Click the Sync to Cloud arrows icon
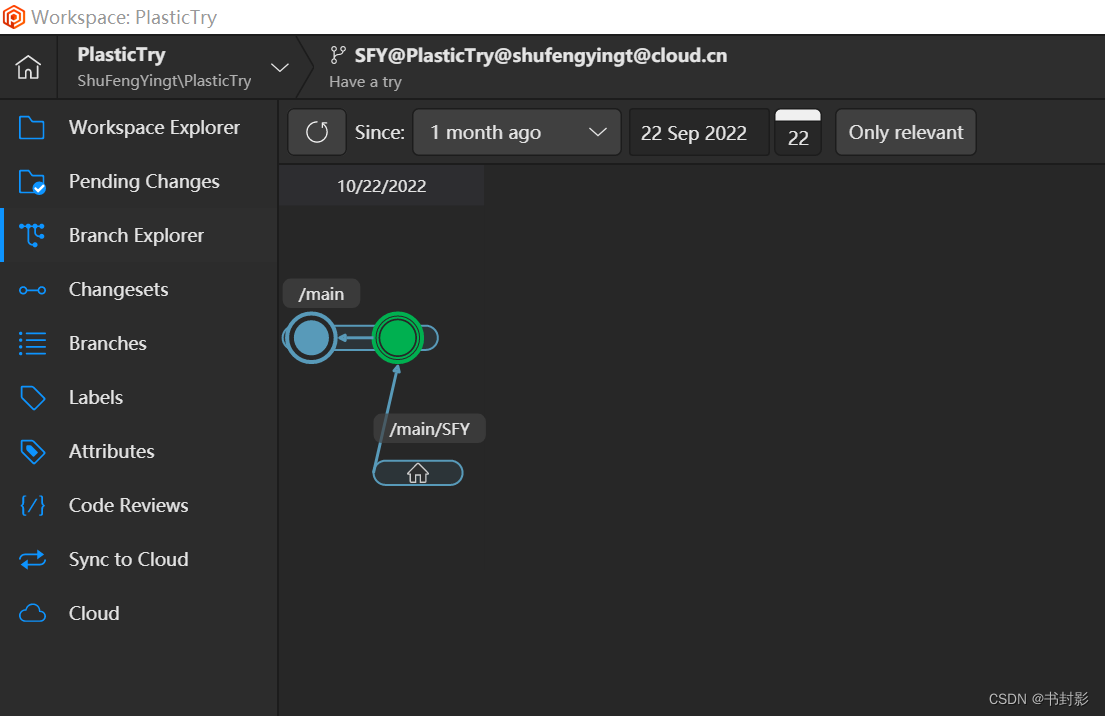 32,560
